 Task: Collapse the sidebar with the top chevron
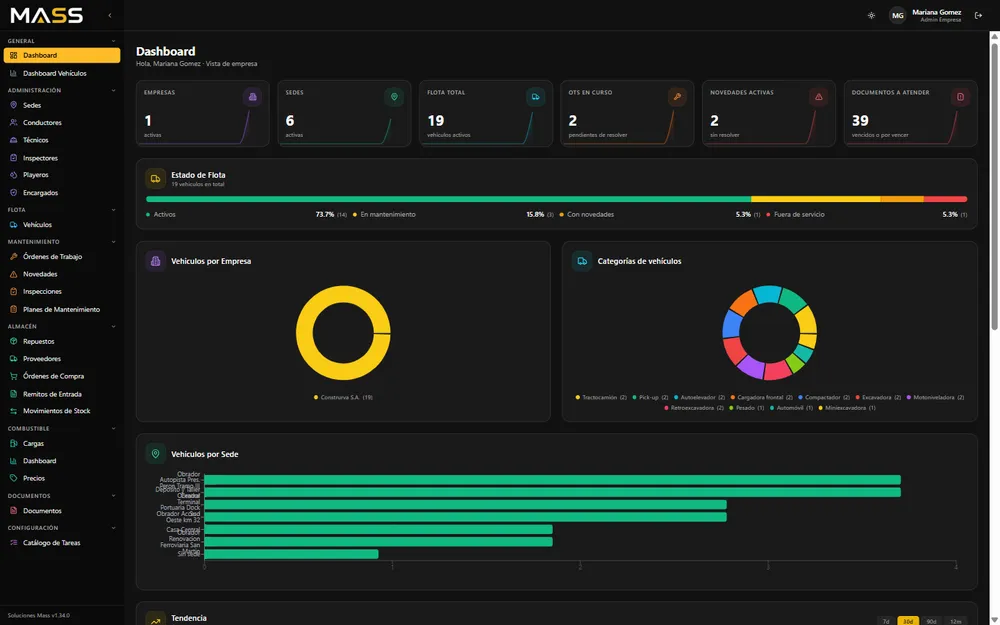point(110,15)
